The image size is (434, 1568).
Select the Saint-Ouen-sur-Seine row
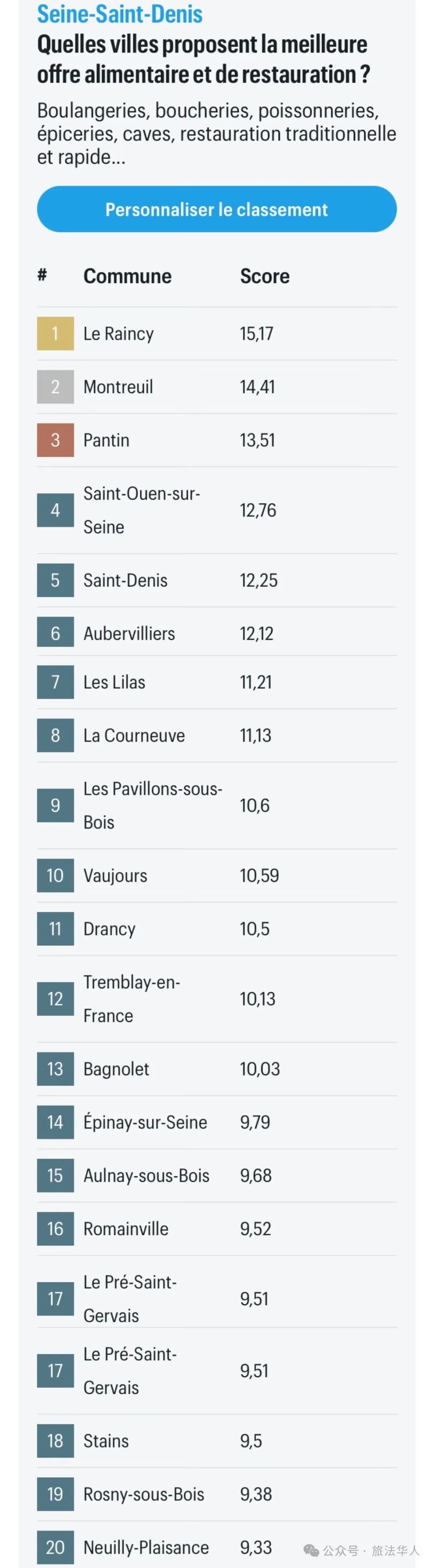[217, 510]
